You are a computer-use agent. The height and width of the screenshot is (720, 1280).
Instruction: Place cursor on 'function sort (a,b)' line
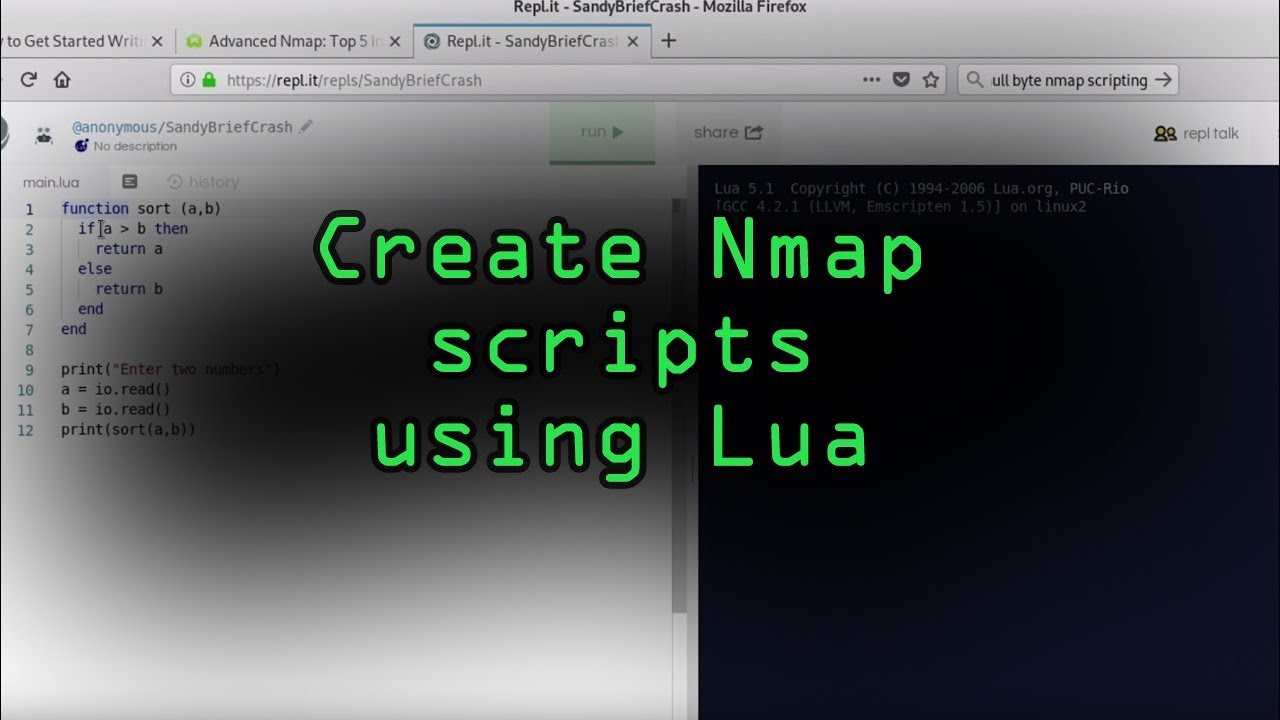tap(141, 208)
